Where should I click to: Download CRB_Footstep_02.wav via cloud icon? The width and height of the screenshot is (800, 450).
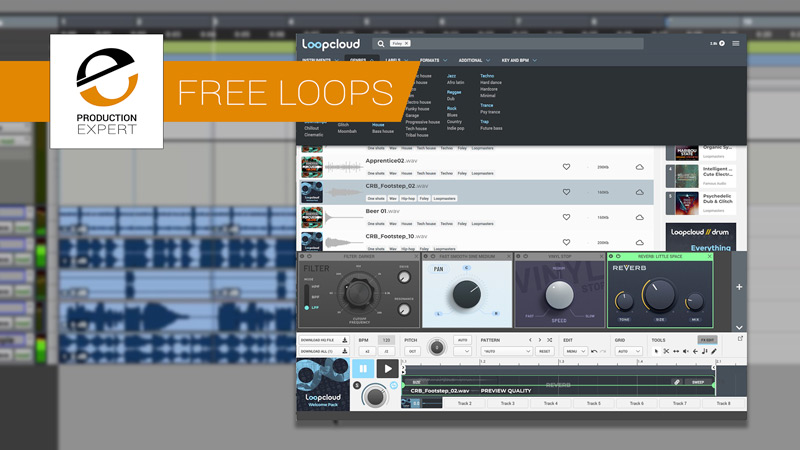[639, 192]
